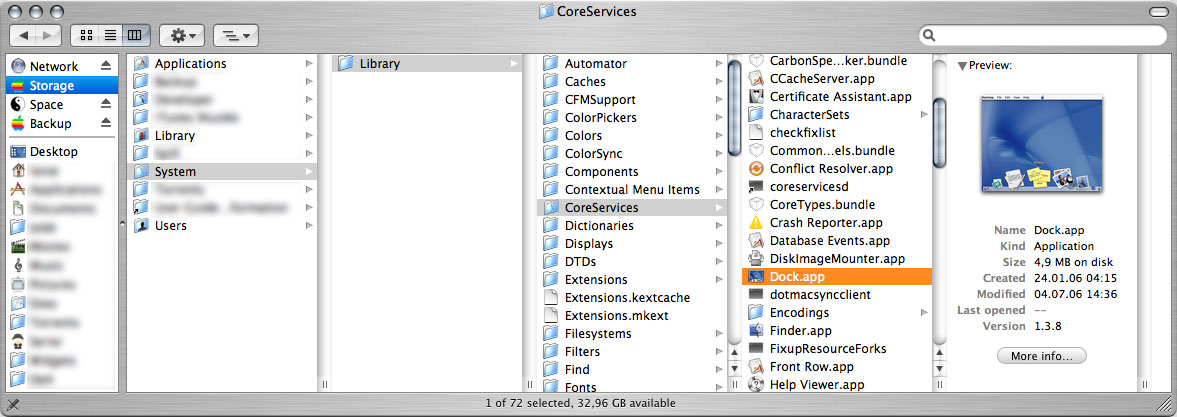Screen dimensions: 1177x417
Task: Select the Extensions.kextcache file
Action: click(x=632, y=298)
